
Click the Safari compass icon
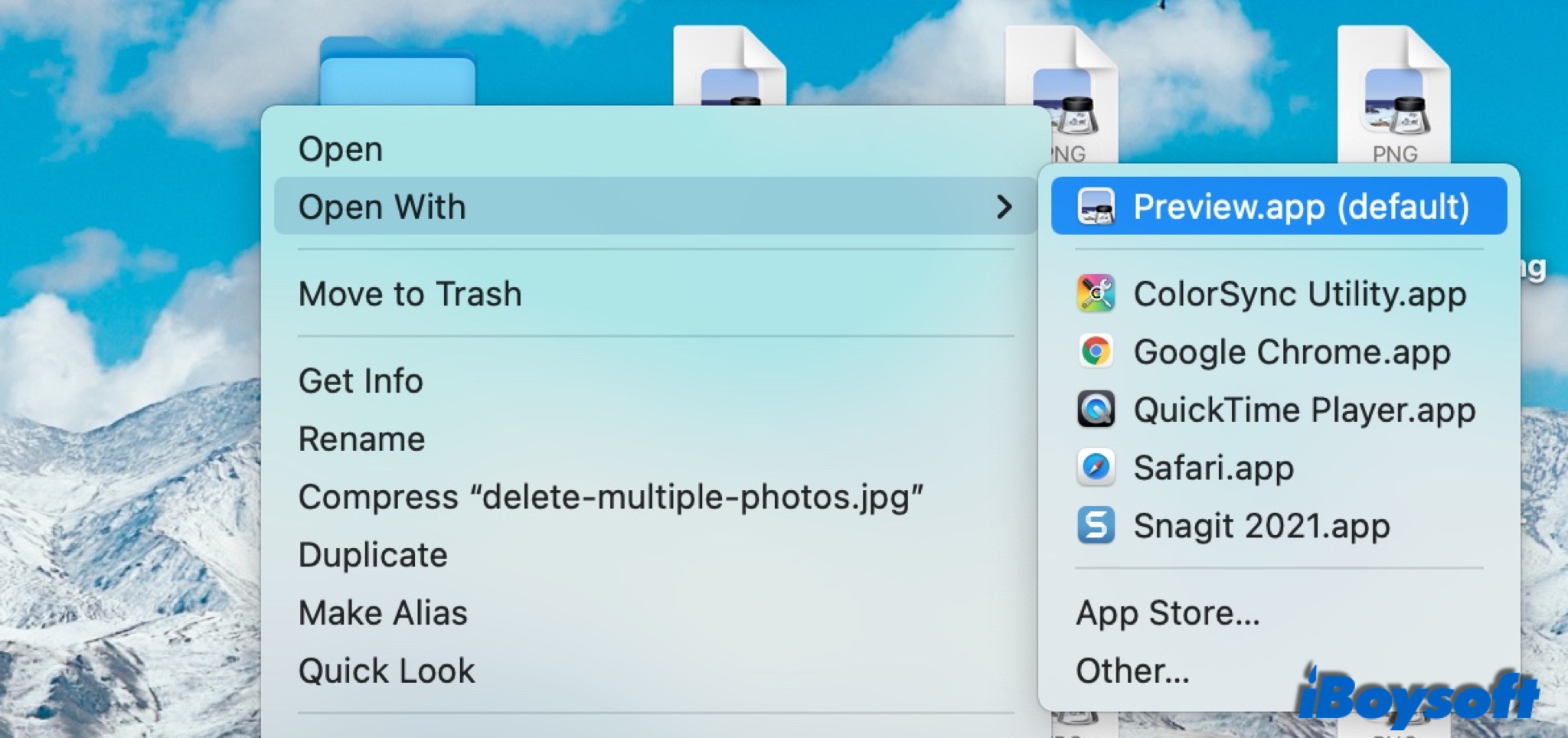click(x=1096, y=468)
